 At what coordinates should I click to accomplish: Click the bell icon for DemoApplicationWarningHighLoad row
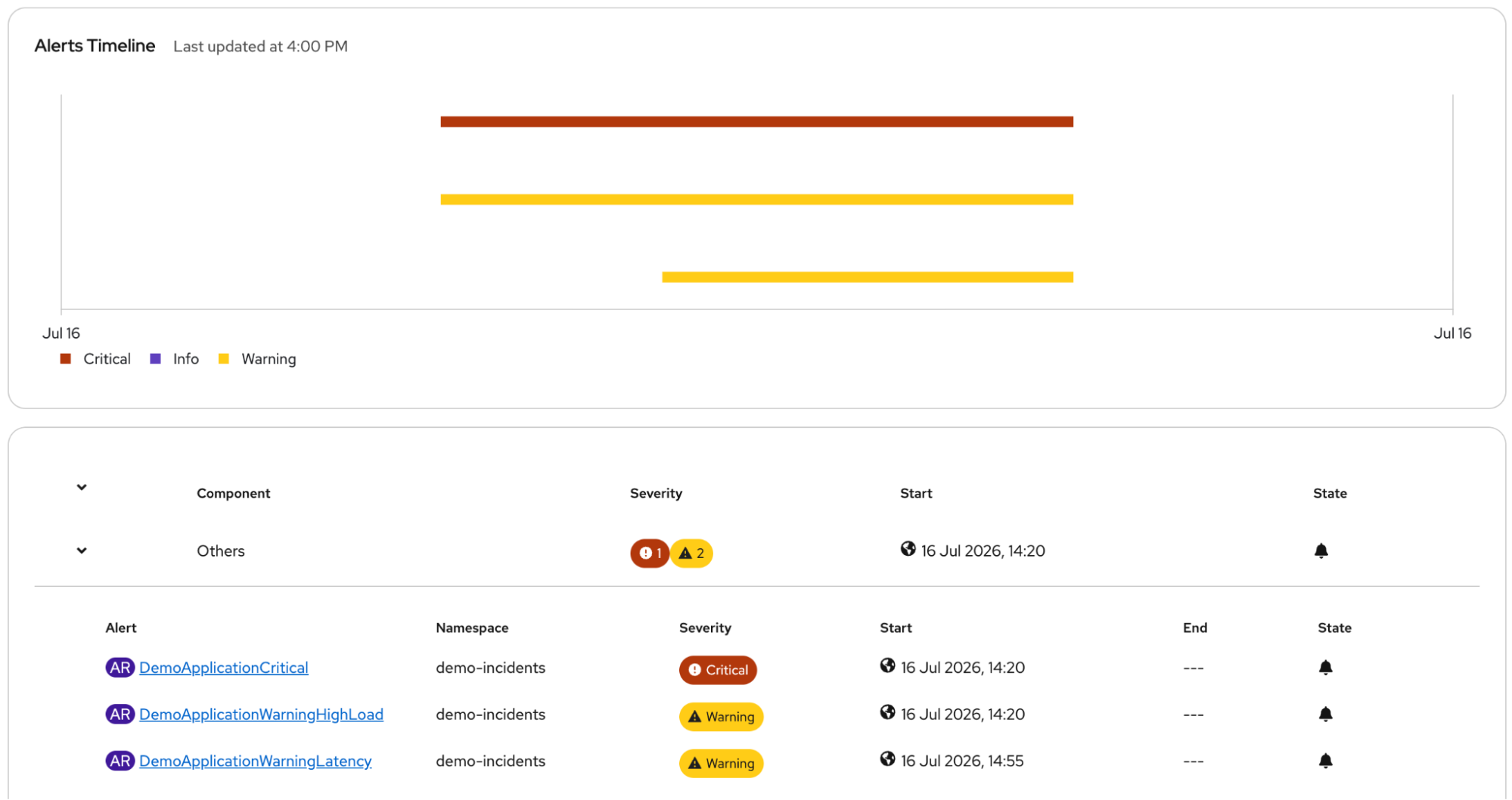1326,715
